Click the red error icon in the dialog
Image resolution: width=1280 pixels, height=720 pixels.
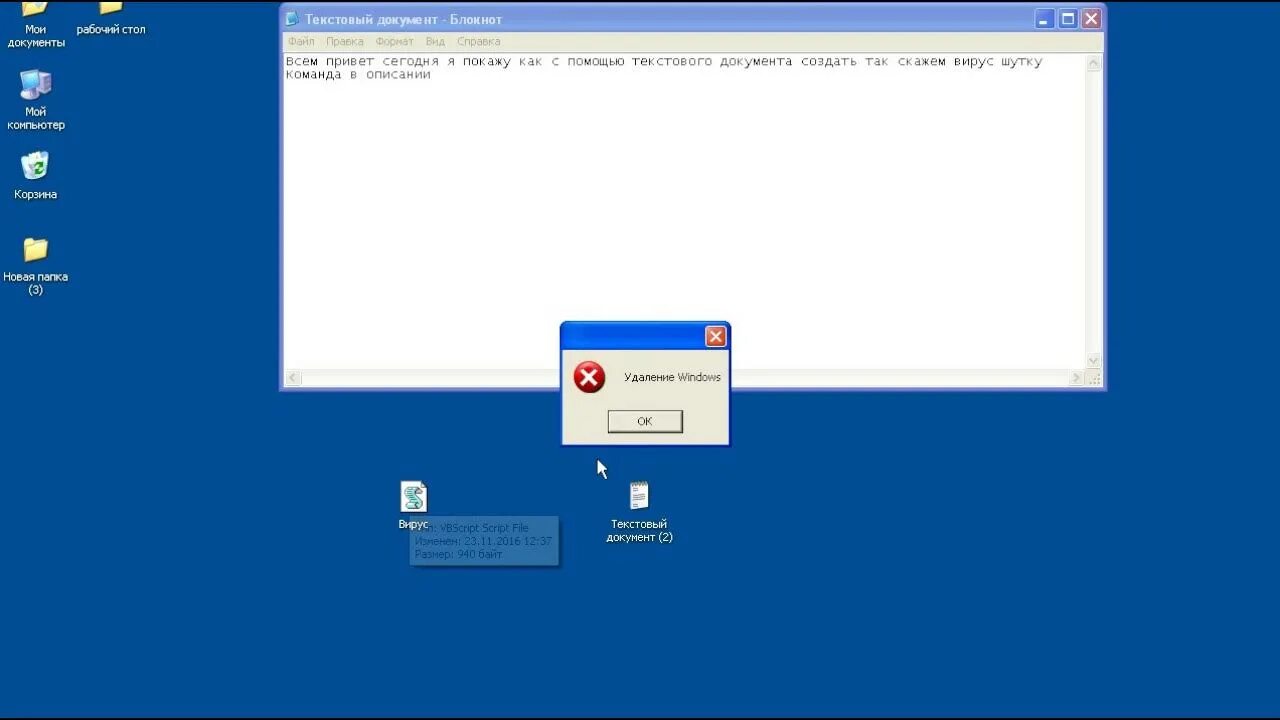tap(589, 377)
